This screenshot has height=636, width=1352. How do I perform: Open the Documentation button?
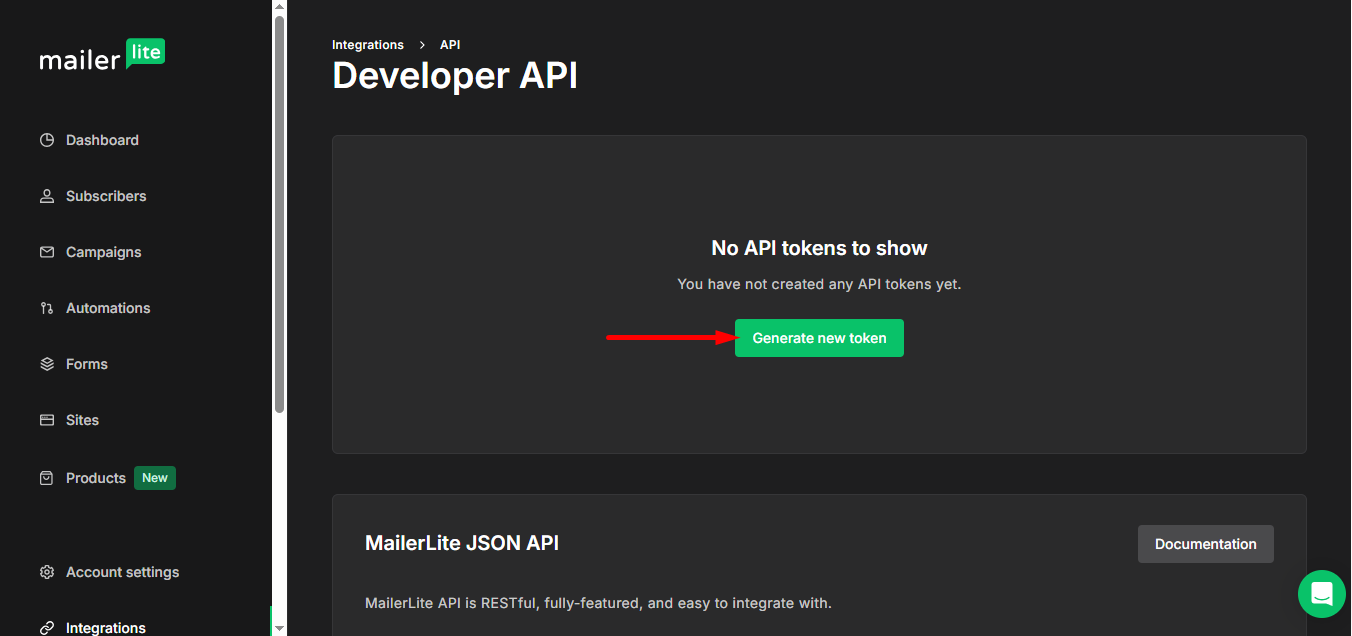(x=1205, y=544)
